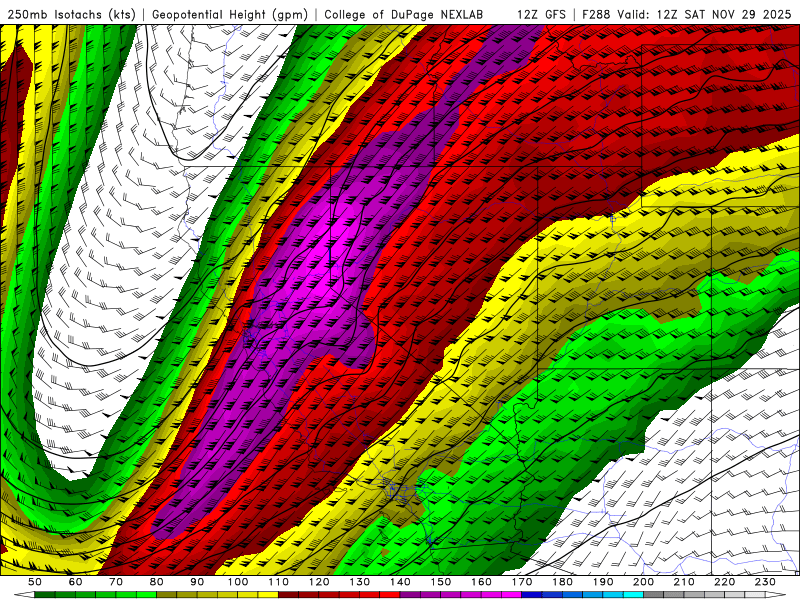
Task: Click the '250mb Isotachs (kts)' title text
Action: 71,14
